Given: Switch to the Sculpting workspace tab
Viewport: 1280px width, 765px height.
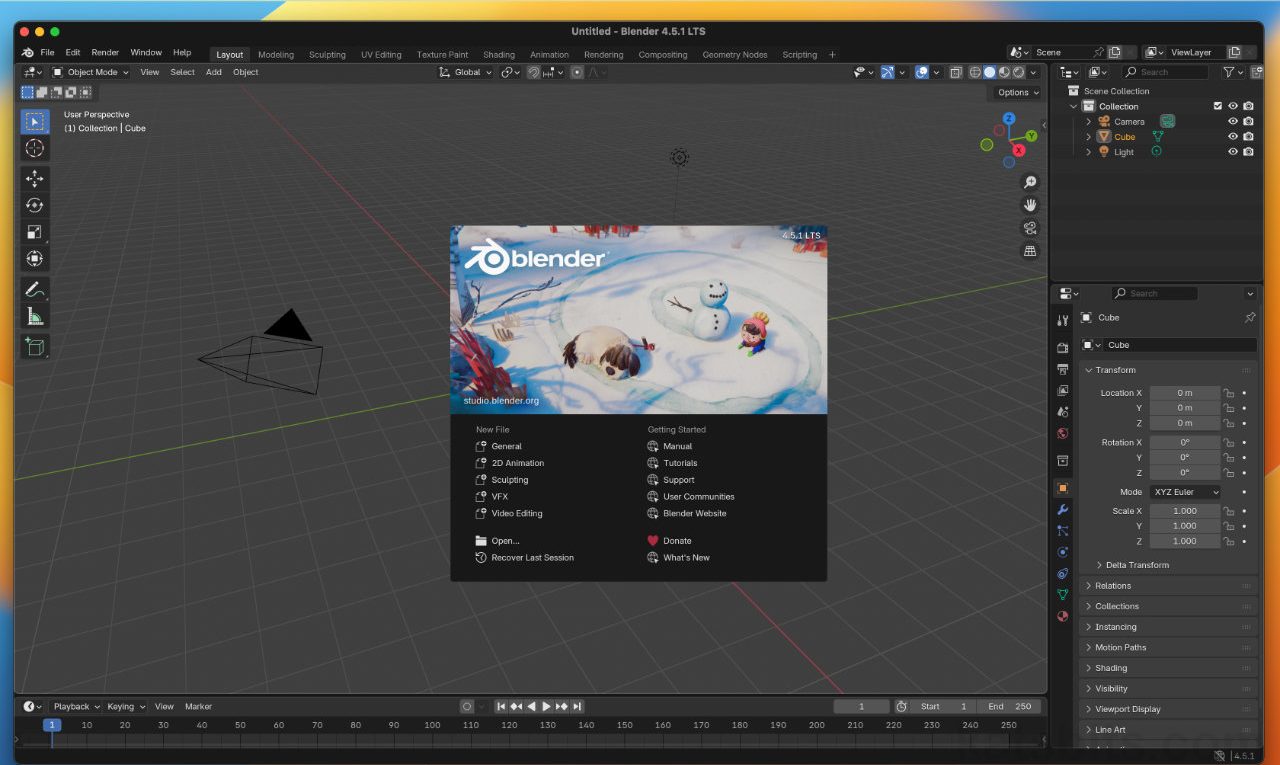Looking at the screenshot, I should point(327,55).
